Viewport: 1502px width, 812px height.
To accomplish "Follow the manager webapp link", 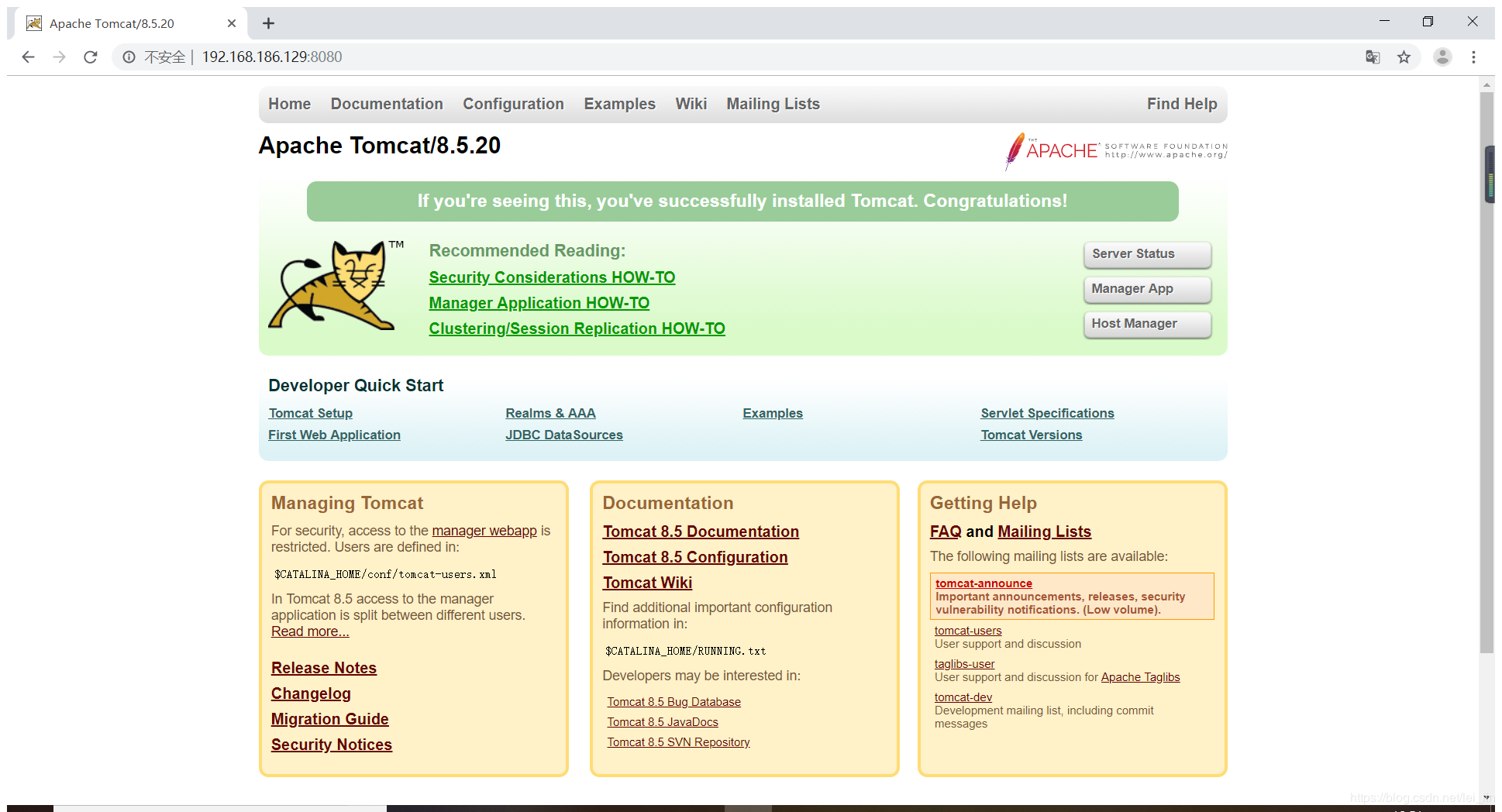I will click(484, 531).
